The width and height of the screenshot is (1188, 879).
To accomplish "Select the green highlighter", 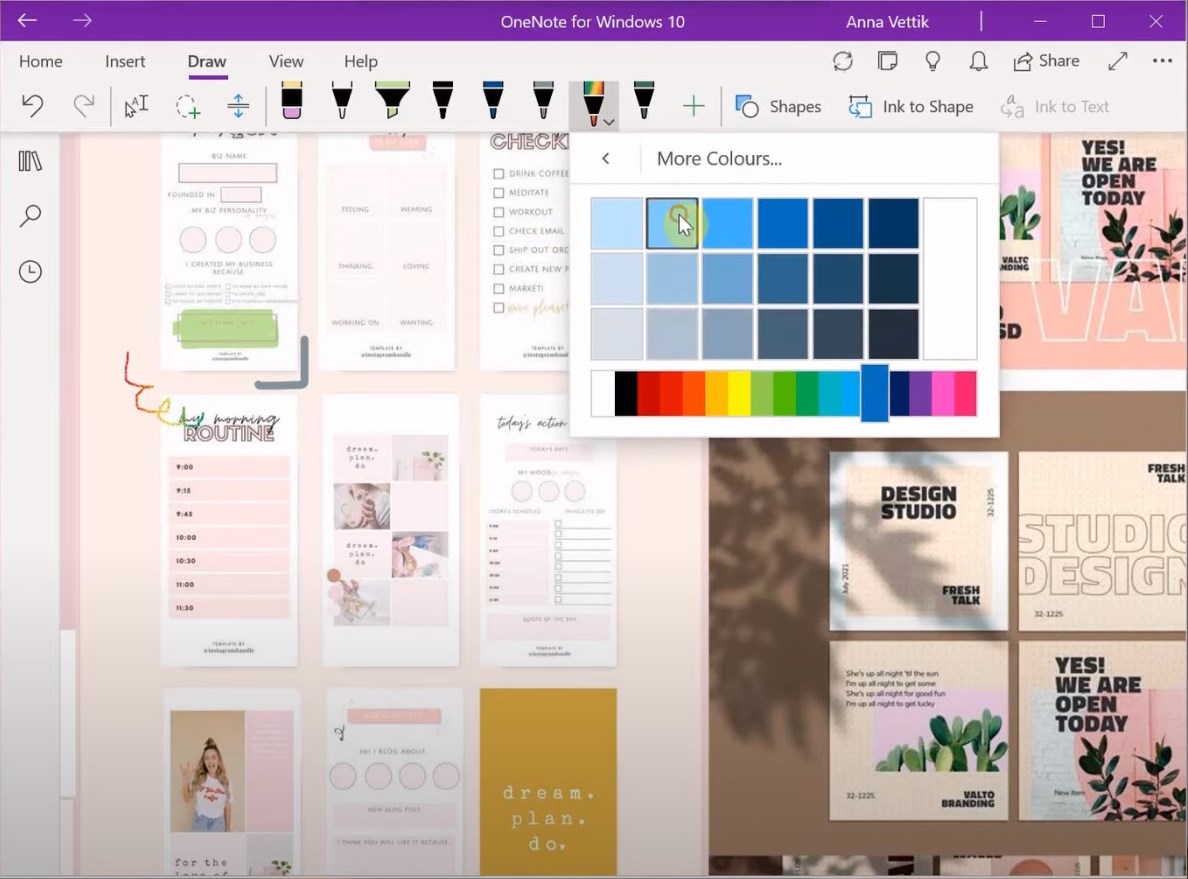I will coord(392,101).
